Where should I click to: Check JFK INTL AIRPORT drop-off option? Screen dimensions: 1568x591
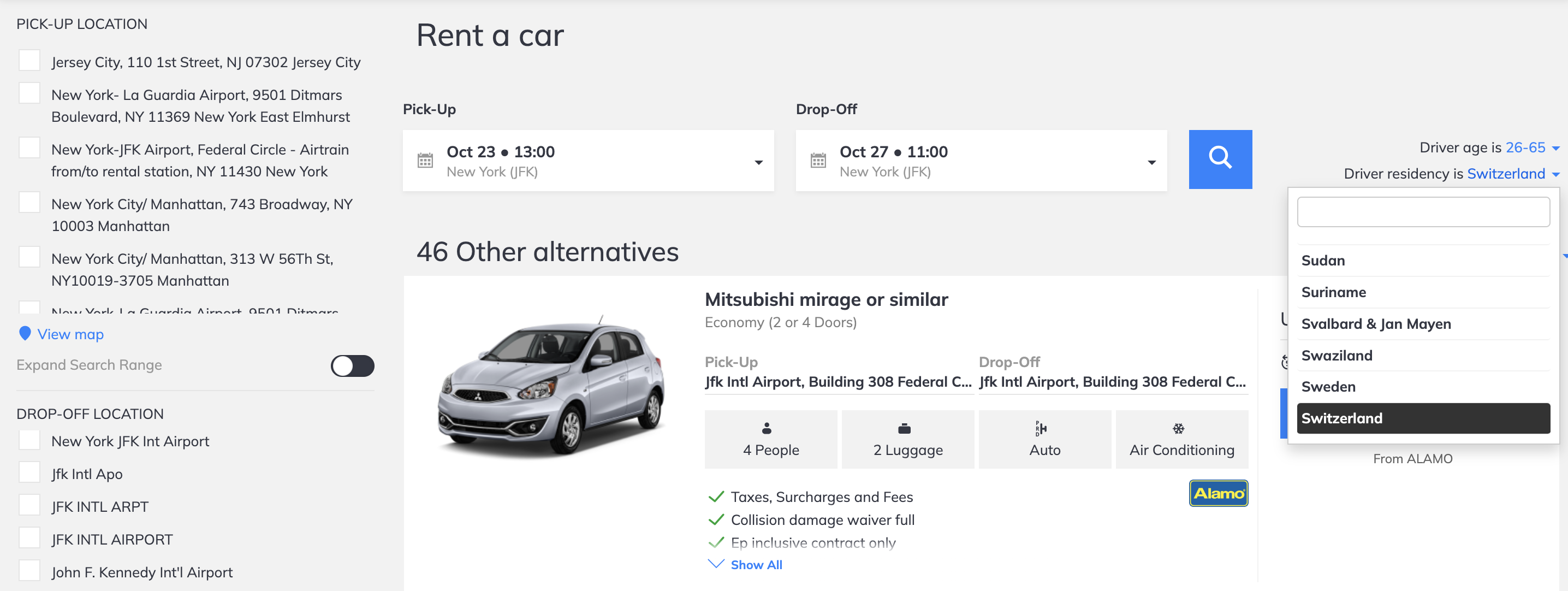(x=29, y=539)
